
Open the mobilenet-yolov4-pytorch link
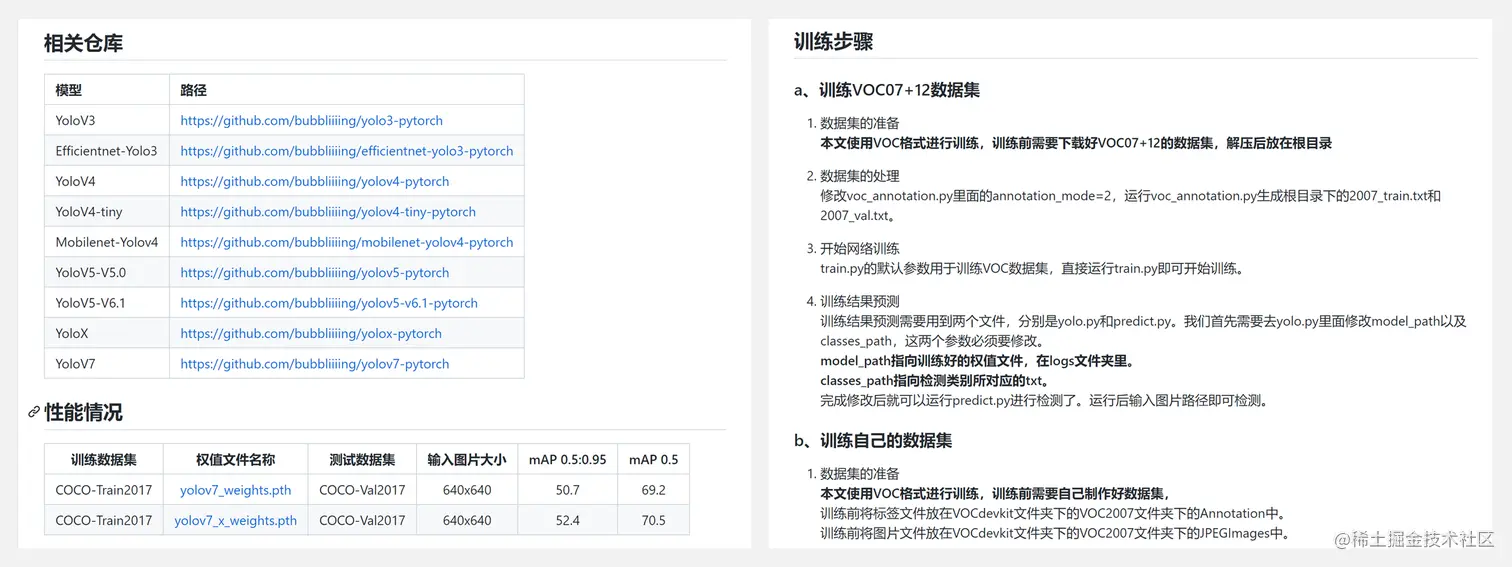346,242
